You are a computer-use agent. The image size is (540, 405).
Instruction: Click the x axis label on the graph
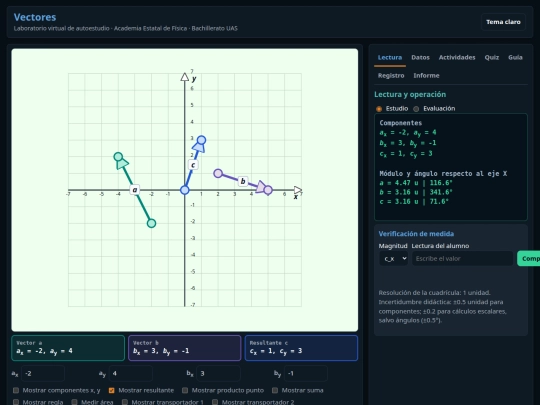295,197
